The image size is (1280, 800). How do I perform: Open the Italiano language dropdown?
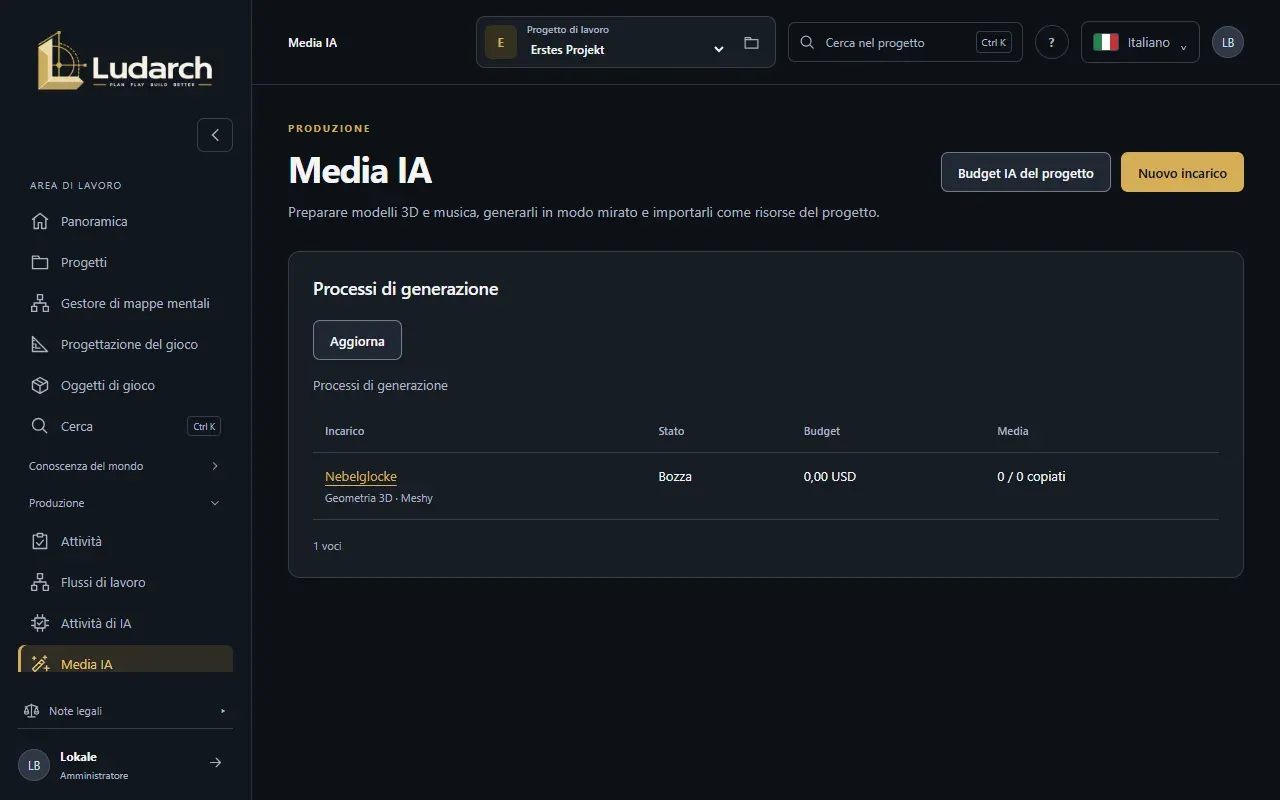pos(1140,42)
